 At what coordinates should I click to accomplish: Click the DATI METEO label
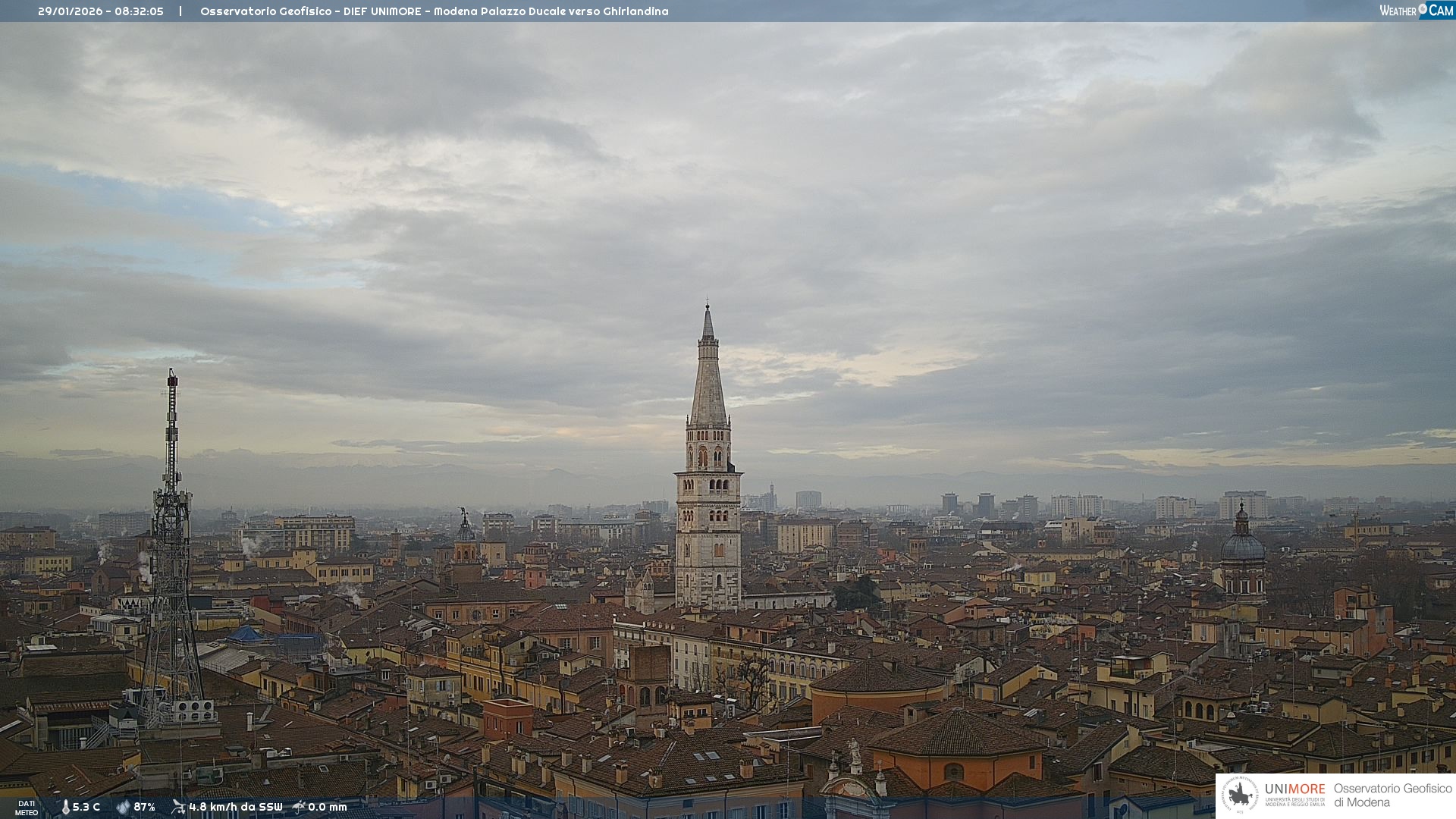click(27, 808)
